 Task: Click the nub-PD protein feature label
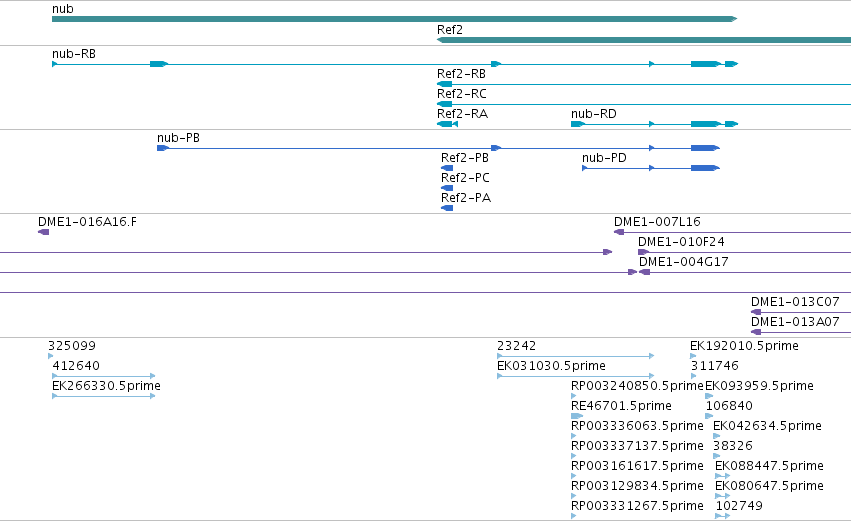tap(604, 158)
